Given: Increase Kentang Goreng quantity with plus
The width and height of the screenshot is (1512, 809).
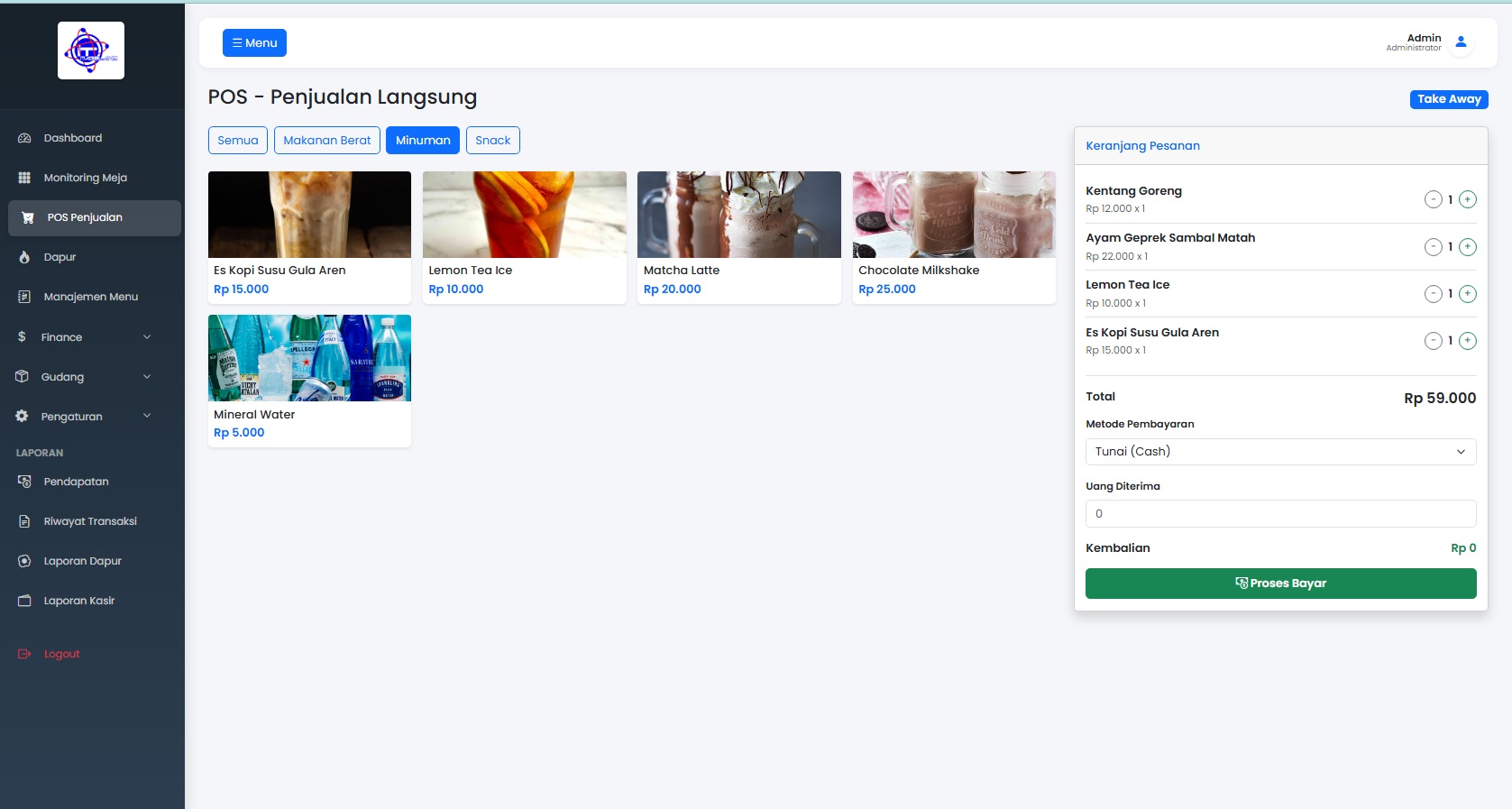Looking at the screenshot, I should 1468,199.
